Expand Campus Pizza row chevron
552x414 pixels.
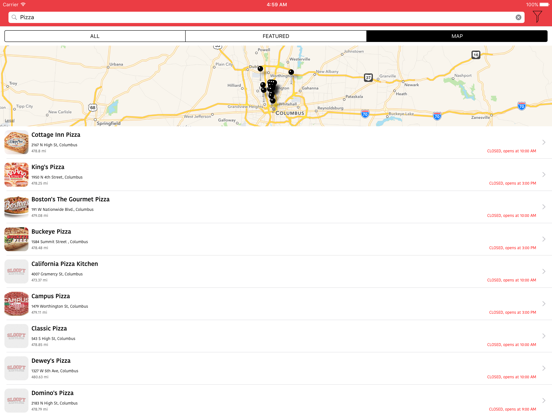coord(544,304)
